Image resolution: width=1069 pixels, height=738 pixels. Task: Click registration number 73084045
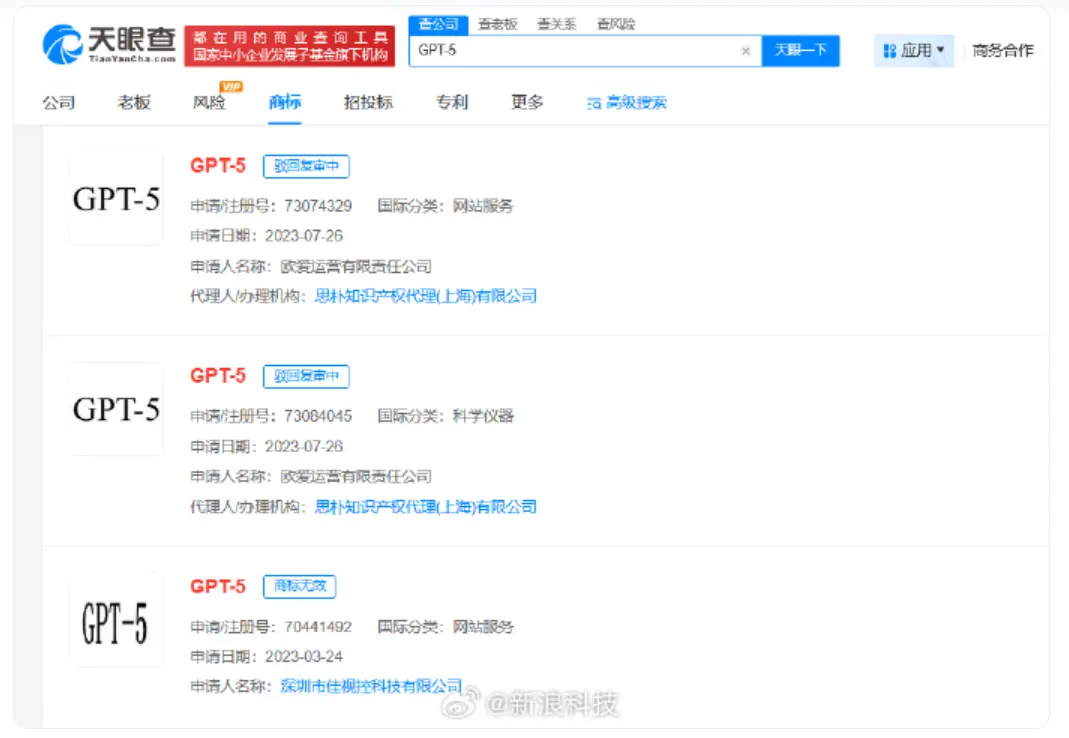(318, 416)
